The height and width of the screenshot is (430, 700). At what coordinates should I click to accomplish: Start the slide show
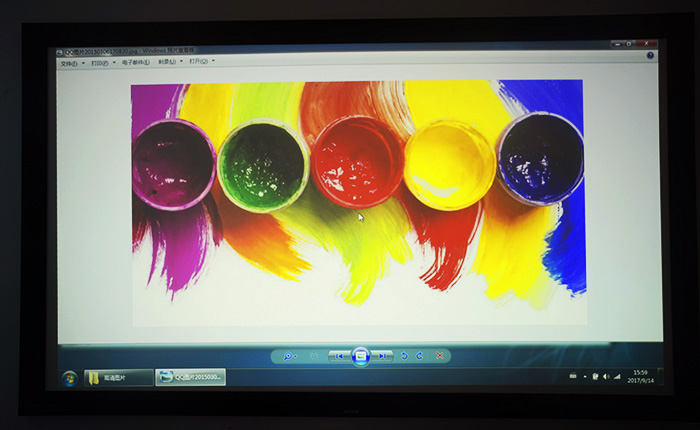pyautogui.click(x=362, y=355)
